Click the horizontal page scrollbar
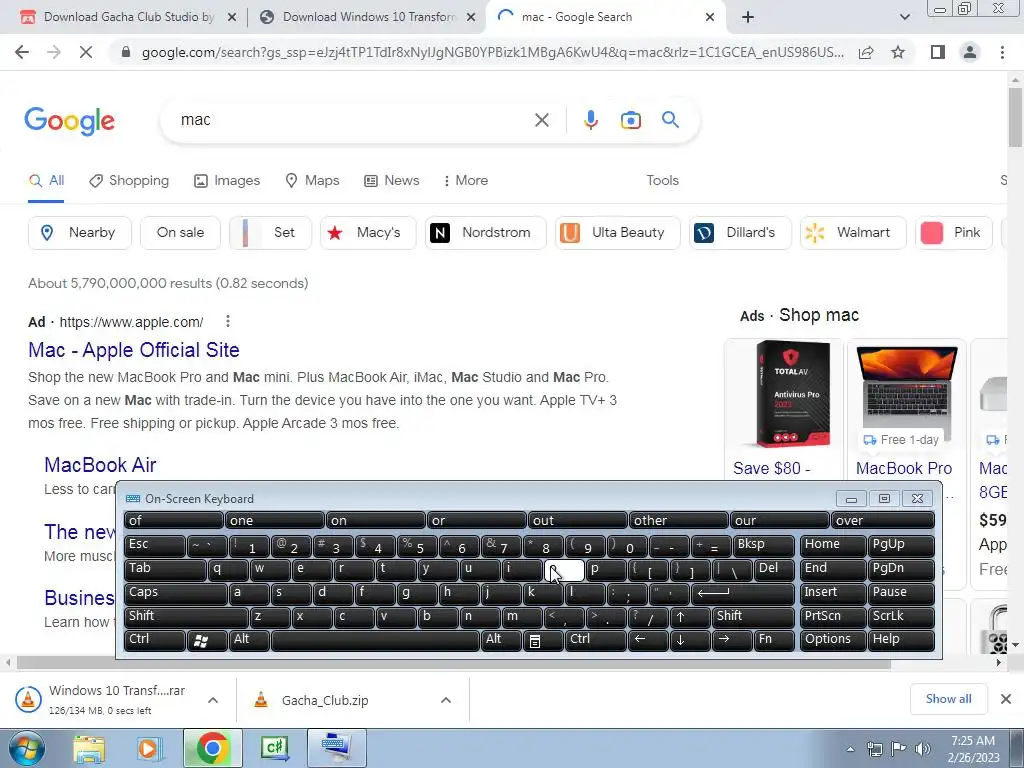Viewport: 1024px width, 768px height. [453, 664]
